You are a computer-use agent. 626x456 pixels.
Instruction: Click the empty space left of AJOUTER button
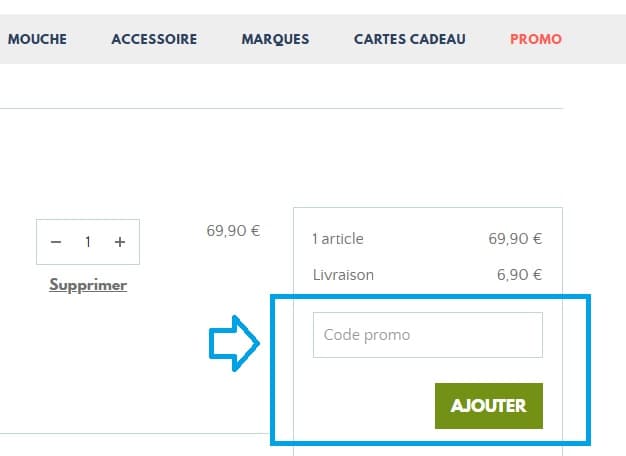(x=360, y=405)
